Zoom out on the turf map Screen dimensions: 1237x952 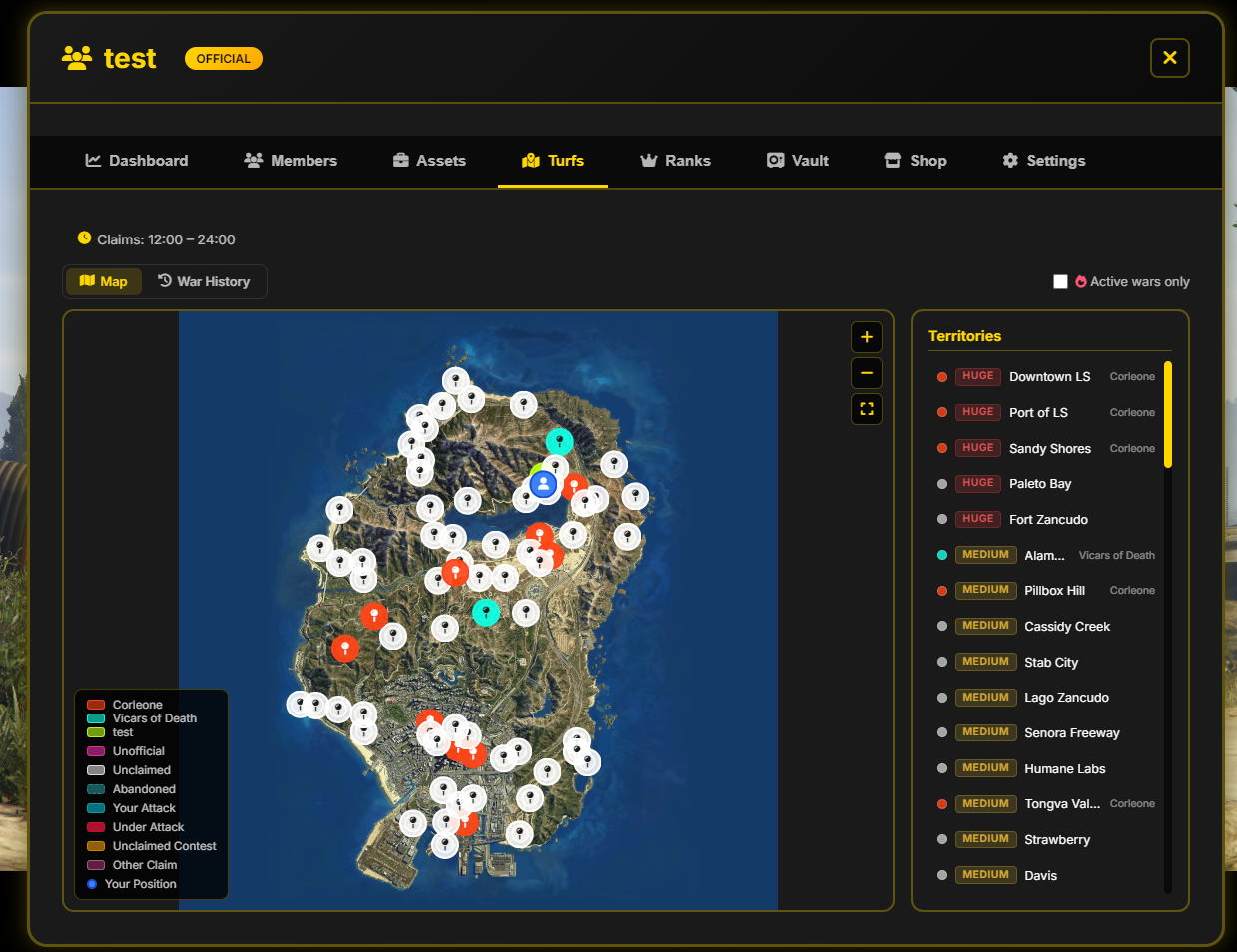[866, 373]
